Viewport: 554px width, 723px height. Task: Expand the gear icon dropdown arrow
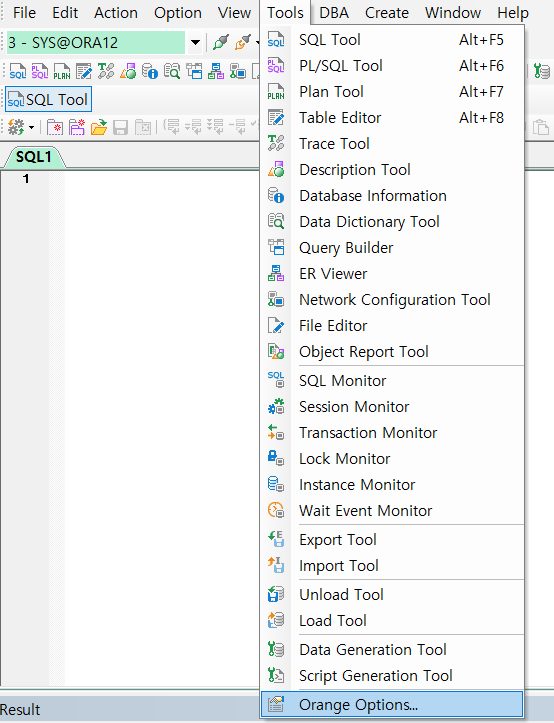pyautogui.click(x=31, y=127)
